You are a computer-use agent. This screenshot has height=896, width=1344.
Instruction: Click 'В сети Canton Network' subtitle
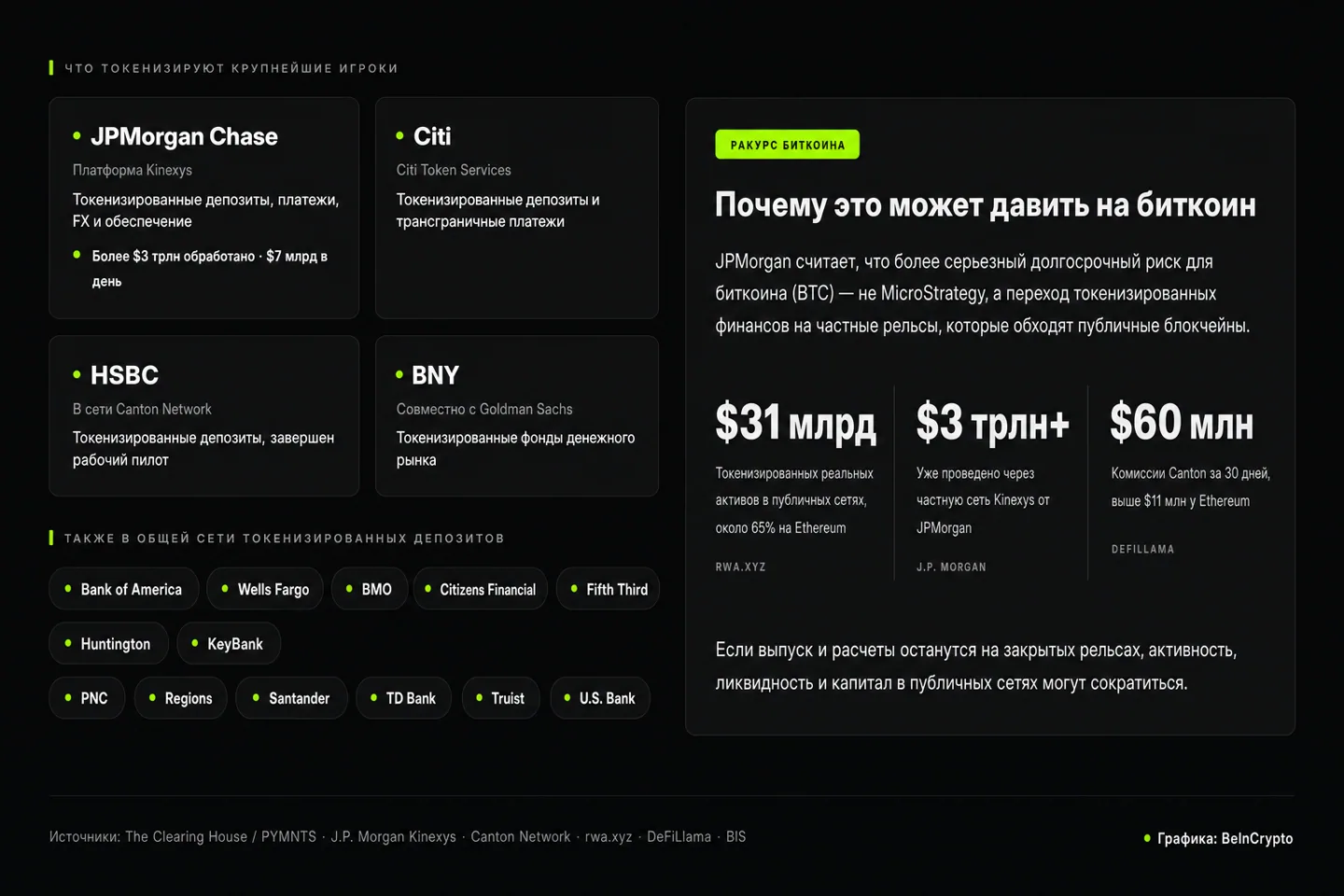click(x=142, y=409)
